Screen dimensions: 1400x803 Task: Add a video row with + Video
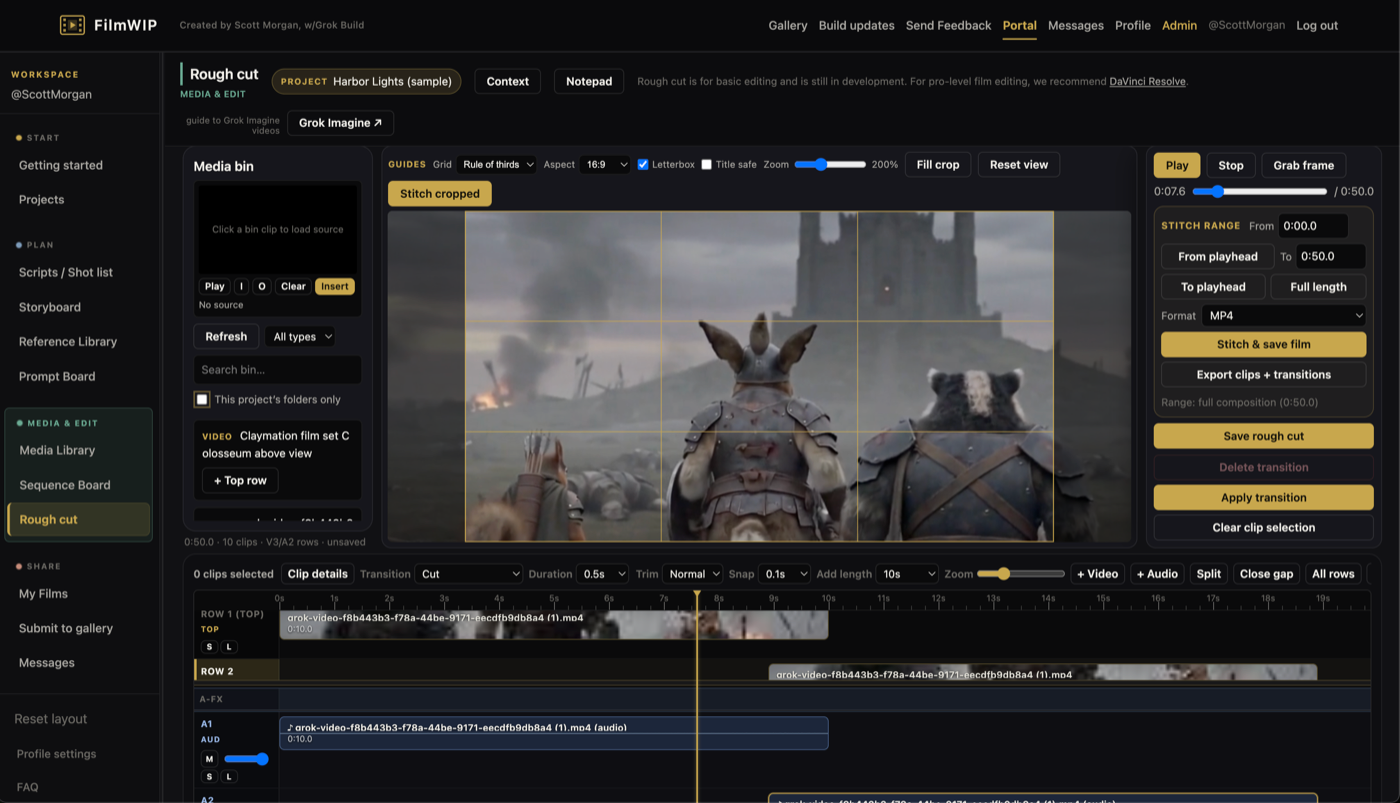coord(1097,574)
